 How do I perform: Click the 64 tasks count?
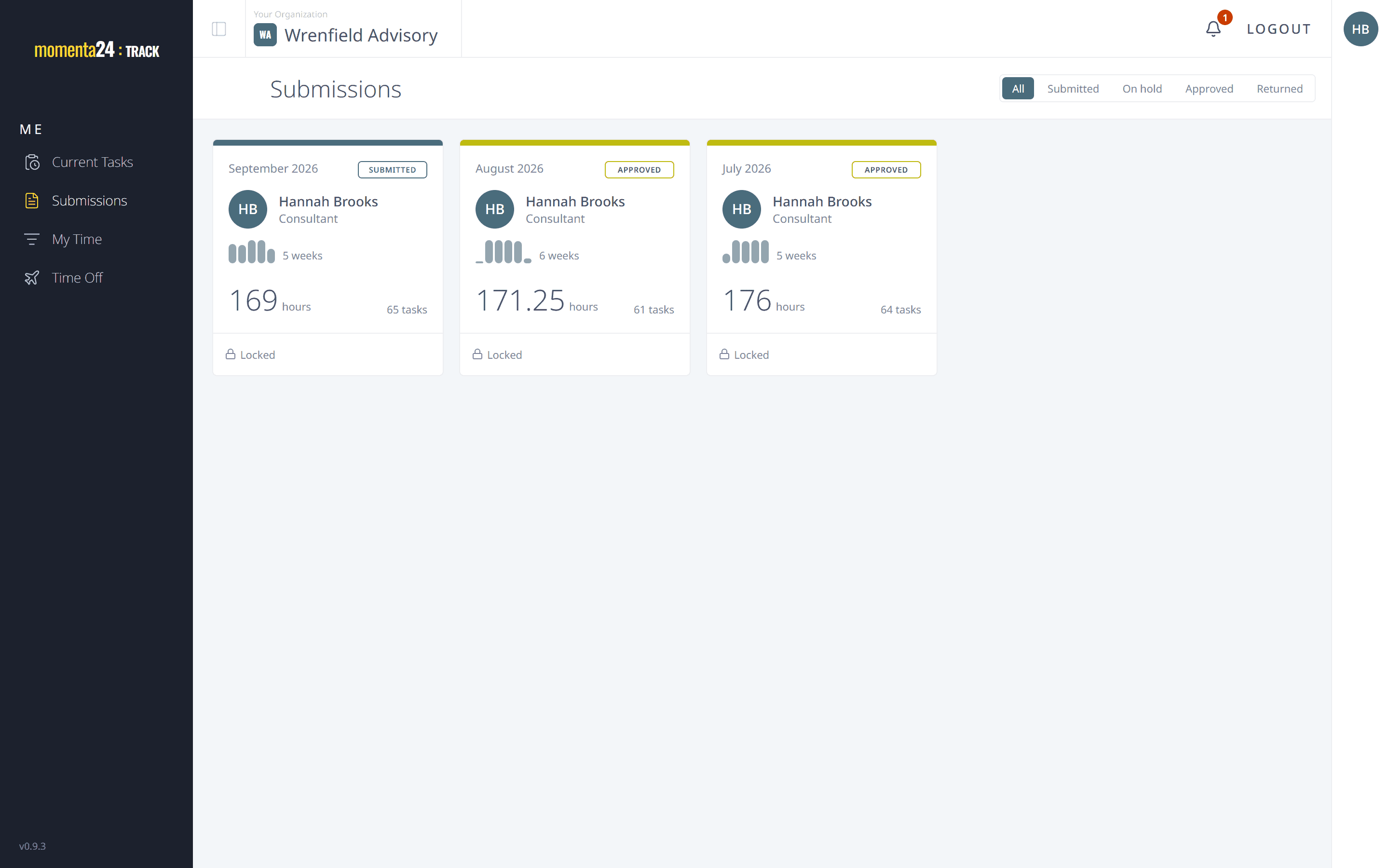point(900,310)
